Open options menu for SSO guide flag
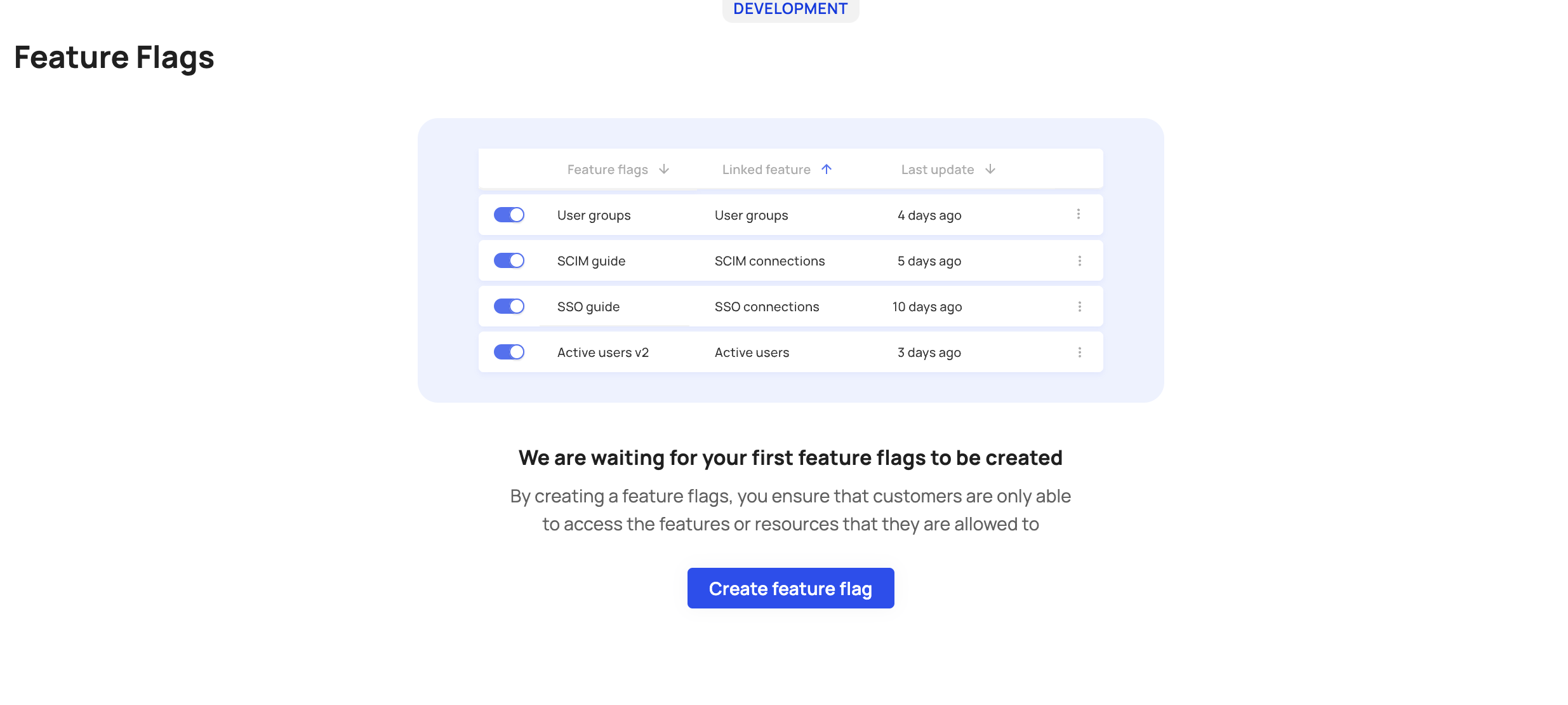This screenshot has height=705, width=1568. tap(1079, 306)
